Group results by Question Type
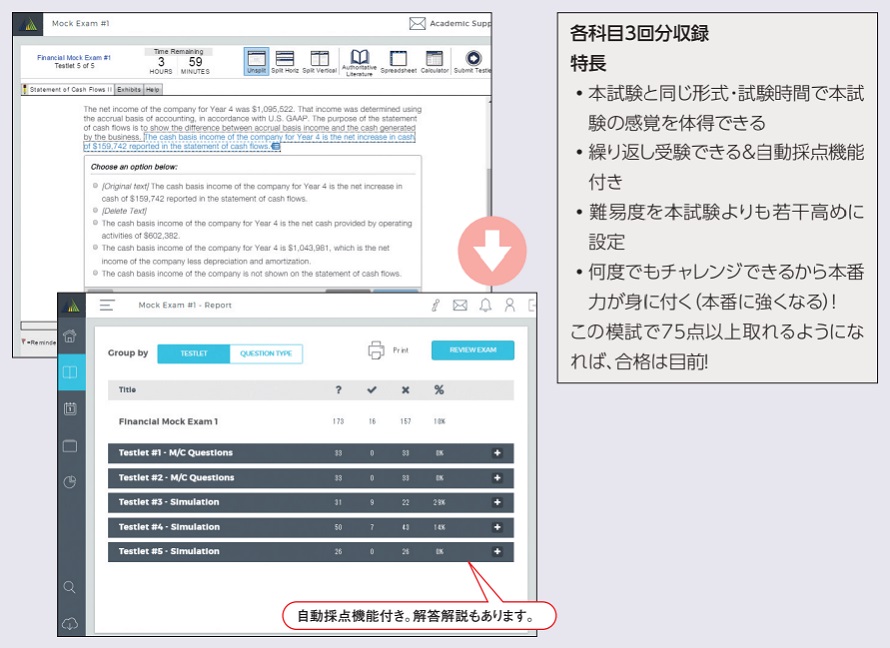The width and height of the screenshot is (890, 648). [266, 353]
